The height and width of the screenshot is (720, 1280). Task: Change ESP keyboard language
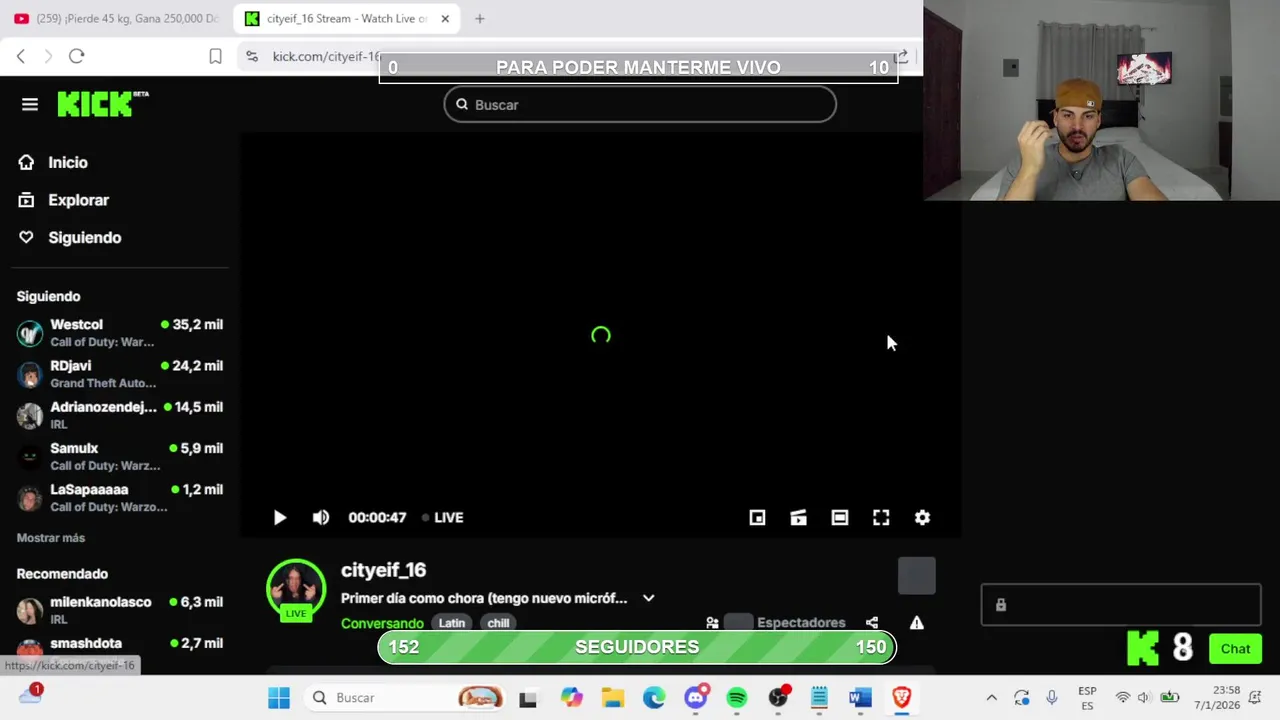pos(1087,698)
